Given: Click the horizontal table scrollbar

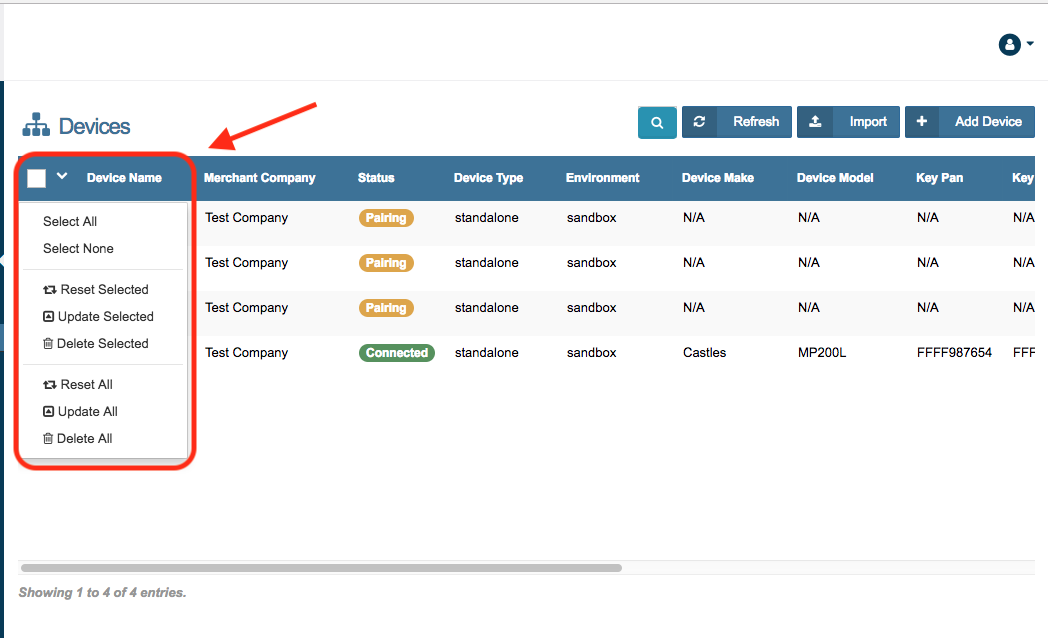Looking at the screenshot, I should [321, 568].
